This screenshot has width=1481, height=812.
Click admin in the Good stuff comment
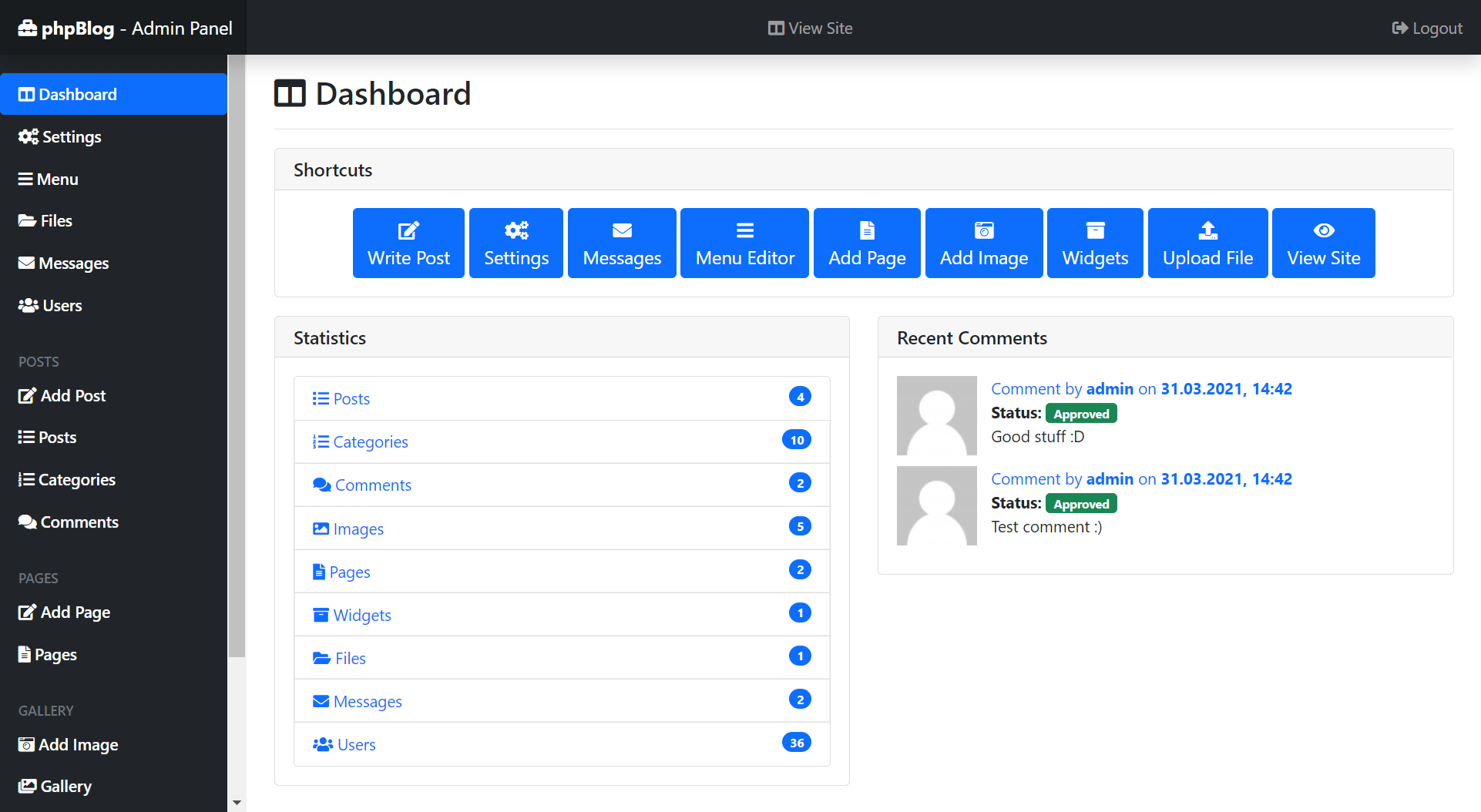point(1110,389)
